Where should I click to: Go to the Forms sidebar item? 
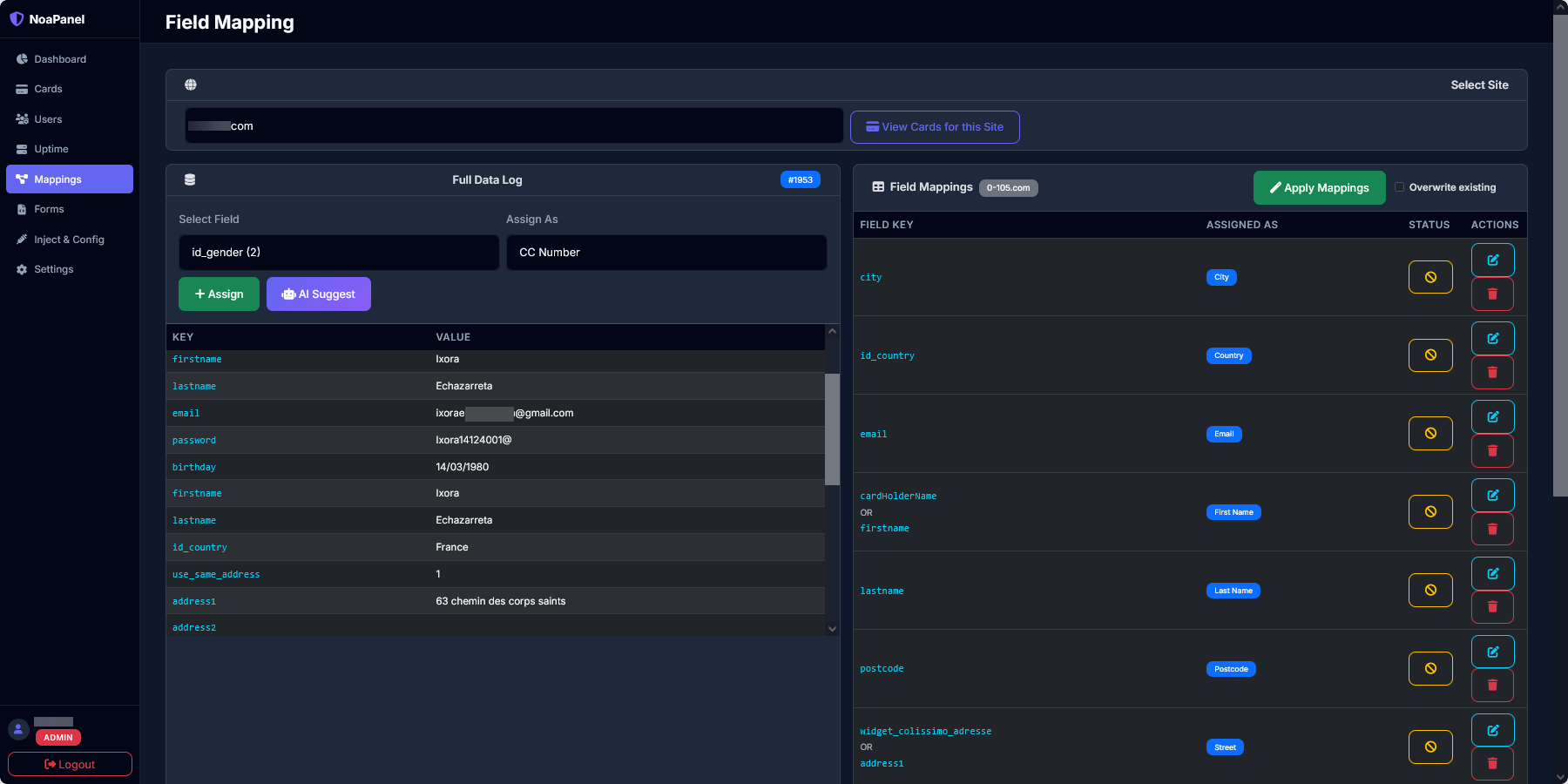pyautogui.click(x=49, y=210)
